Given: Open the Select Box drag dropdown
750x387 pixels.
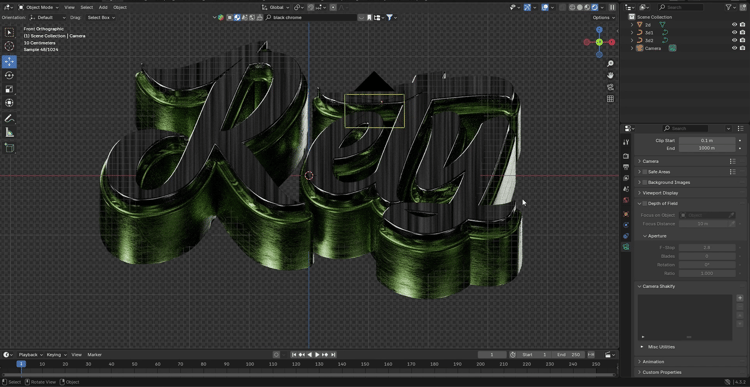Looking at the screenshot, I should pos(100,17).
